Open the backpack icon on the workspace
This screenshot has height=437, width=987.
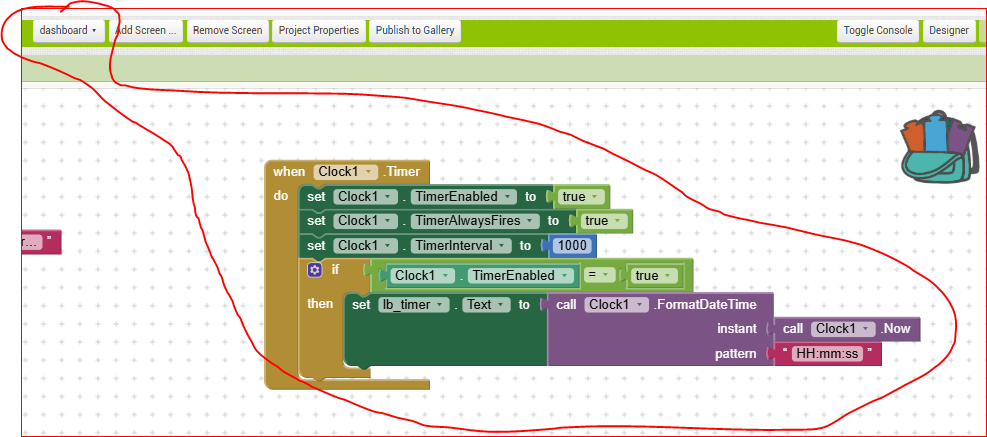(939, 148)
